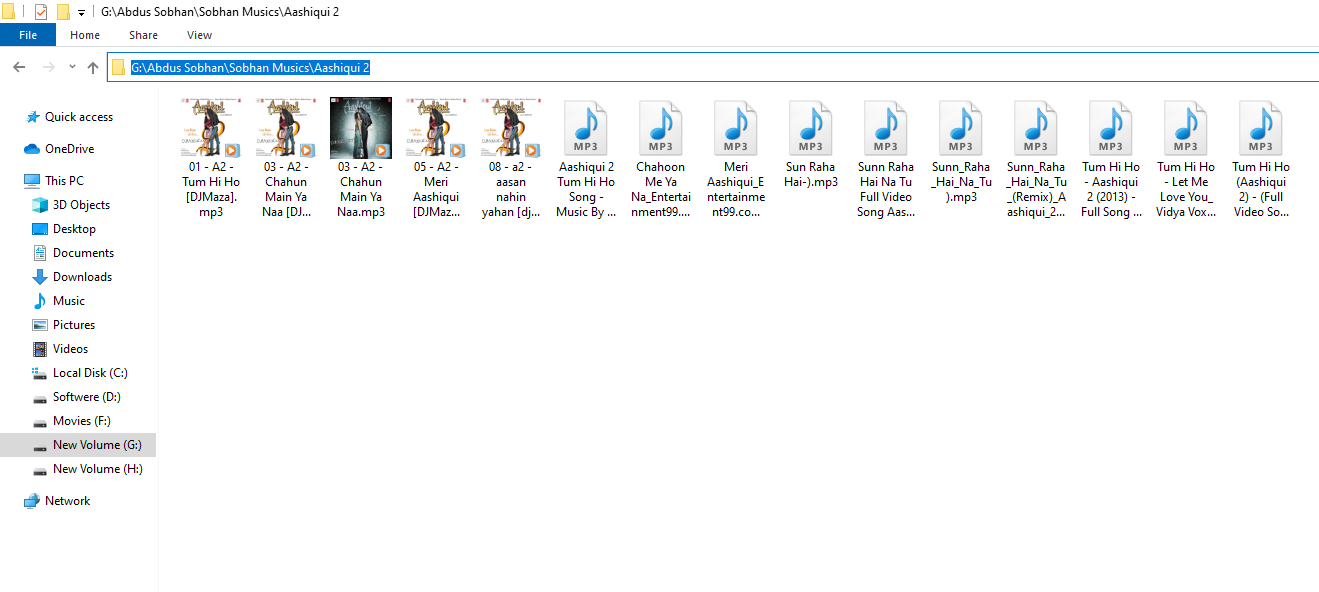Screen dimensions: 1319x592
Task: Select Sun Raha Hai-).mp3 file icon
Action: click(x=811, y=127)
